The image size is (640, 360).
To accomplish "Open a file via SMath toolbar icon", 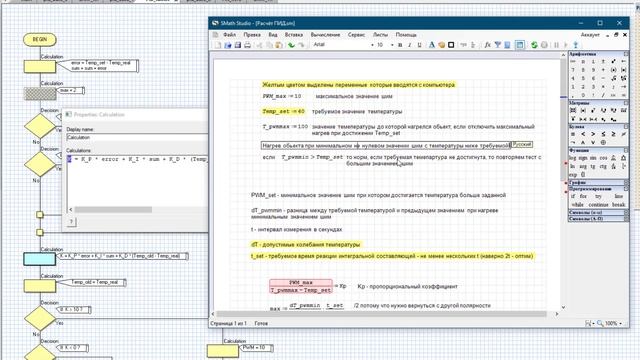I will click(228, 45).
